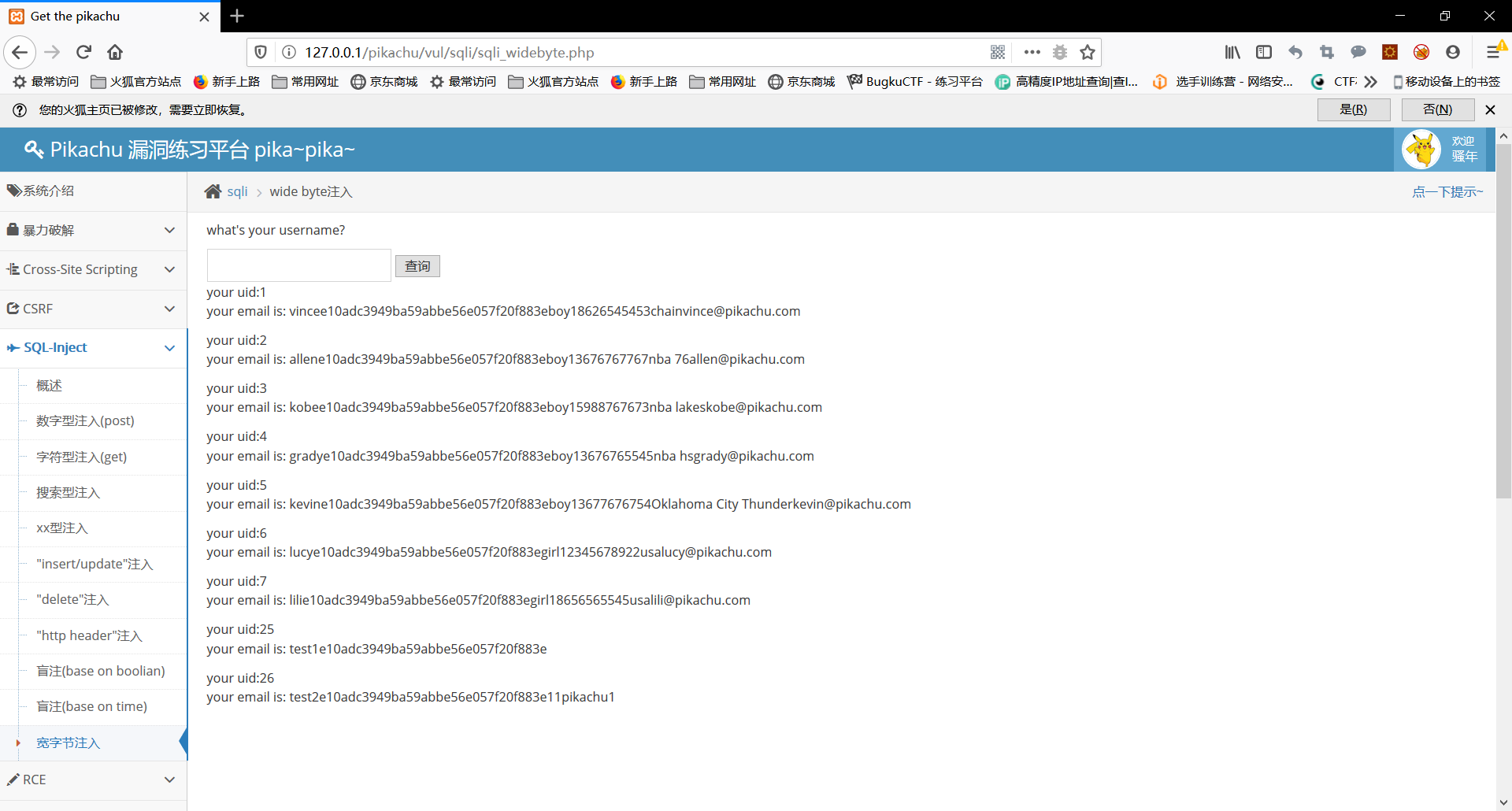Open the "http header"注入 submenu item

[x=89, y=635]
